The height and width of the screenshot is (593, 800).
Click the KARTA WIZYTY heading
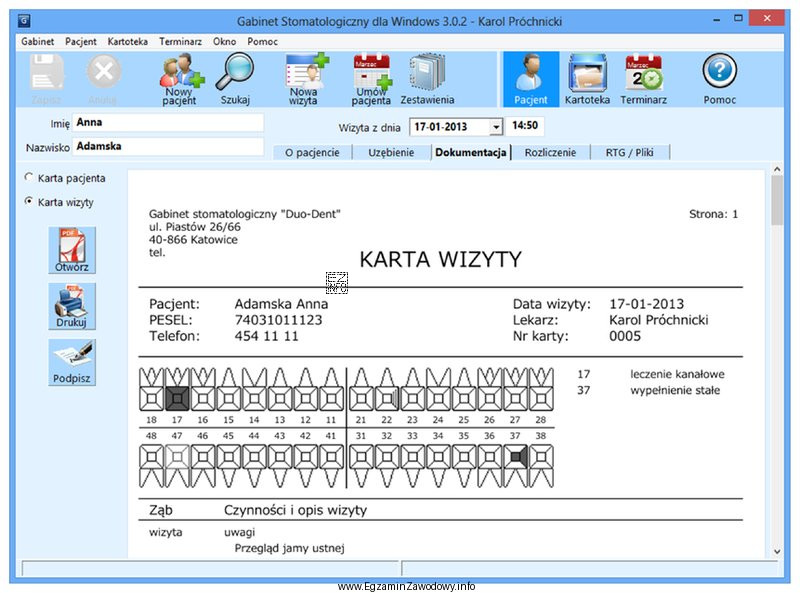(x=440, y=259)
